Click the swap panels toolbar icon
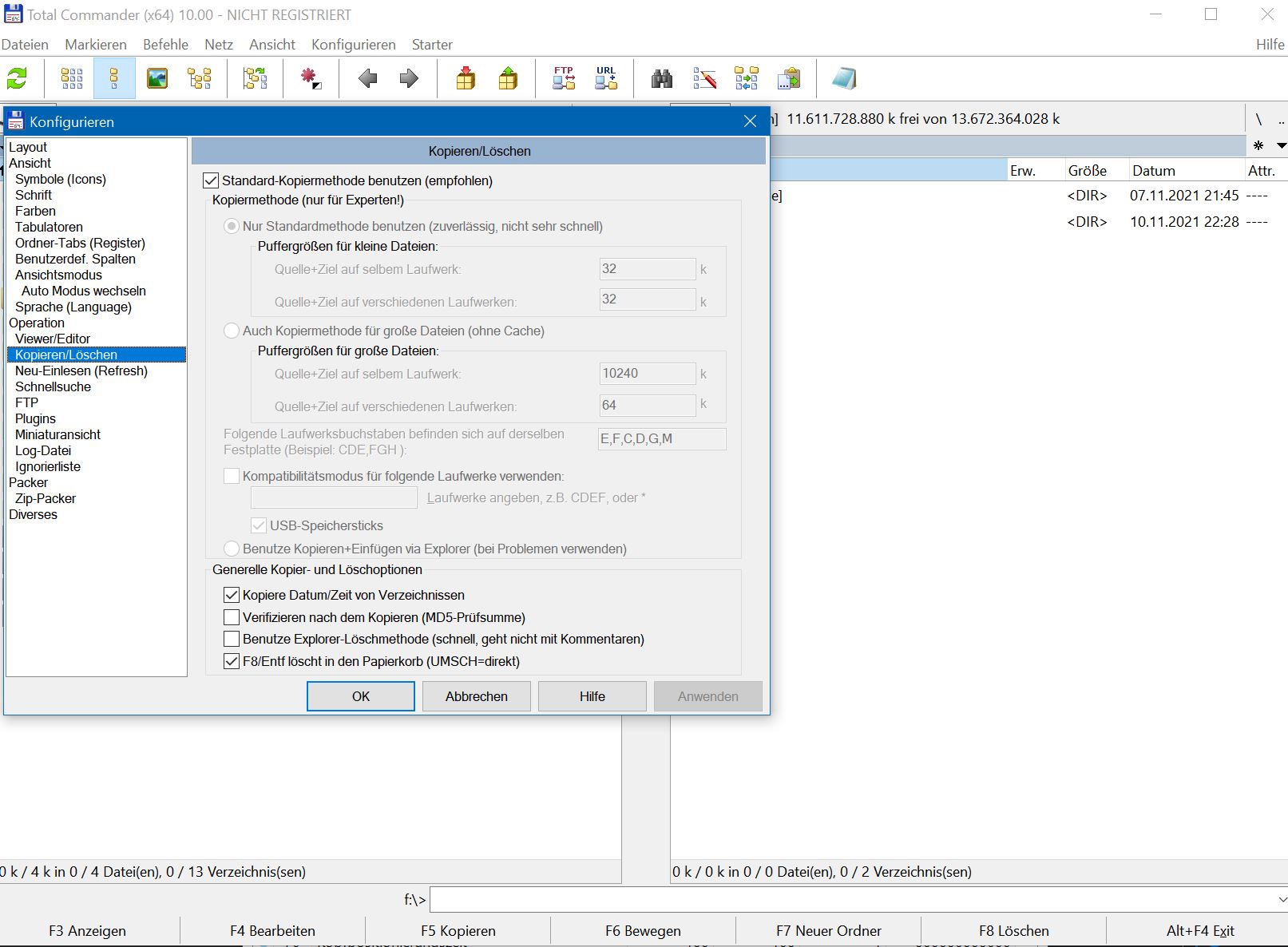 tap(256, 78)
